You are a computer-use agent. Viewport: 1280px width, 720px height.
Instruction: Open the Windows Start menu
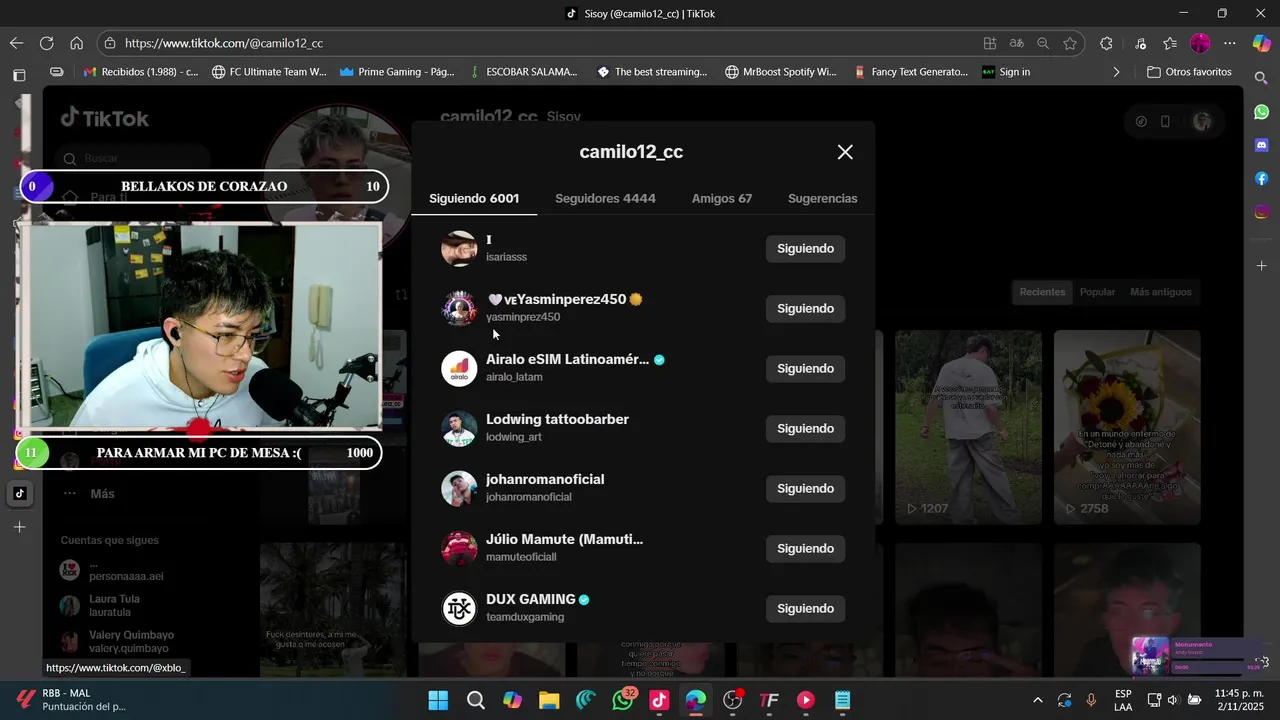(x=438, y=700)
